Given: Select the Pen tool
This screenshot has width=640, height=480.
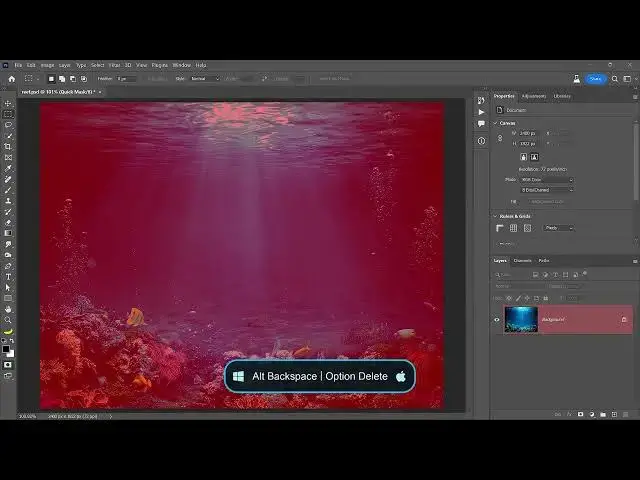Looking at the screenshot, I should (x=8, y=266).
